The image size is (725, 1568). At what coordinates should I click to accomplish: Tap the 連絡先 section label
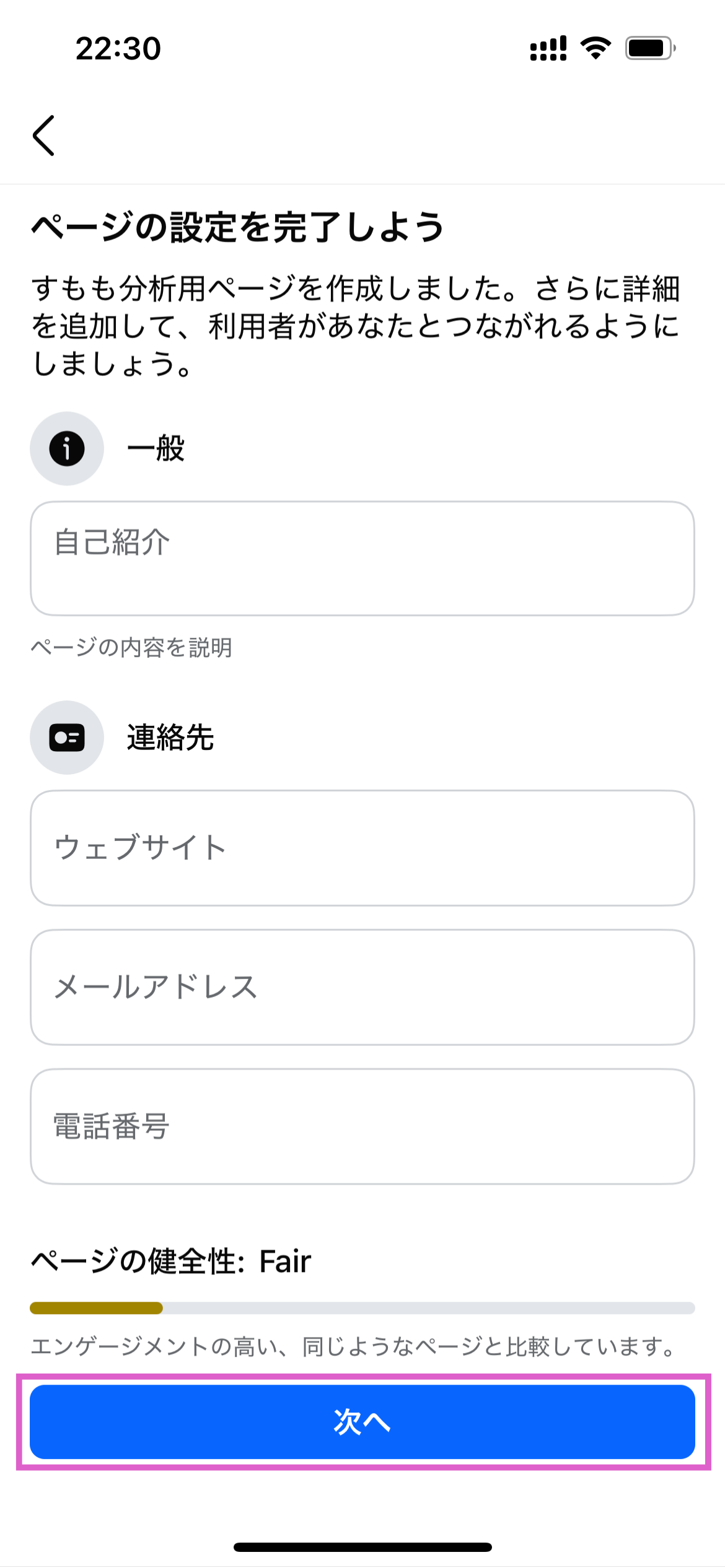click(170, 738)
